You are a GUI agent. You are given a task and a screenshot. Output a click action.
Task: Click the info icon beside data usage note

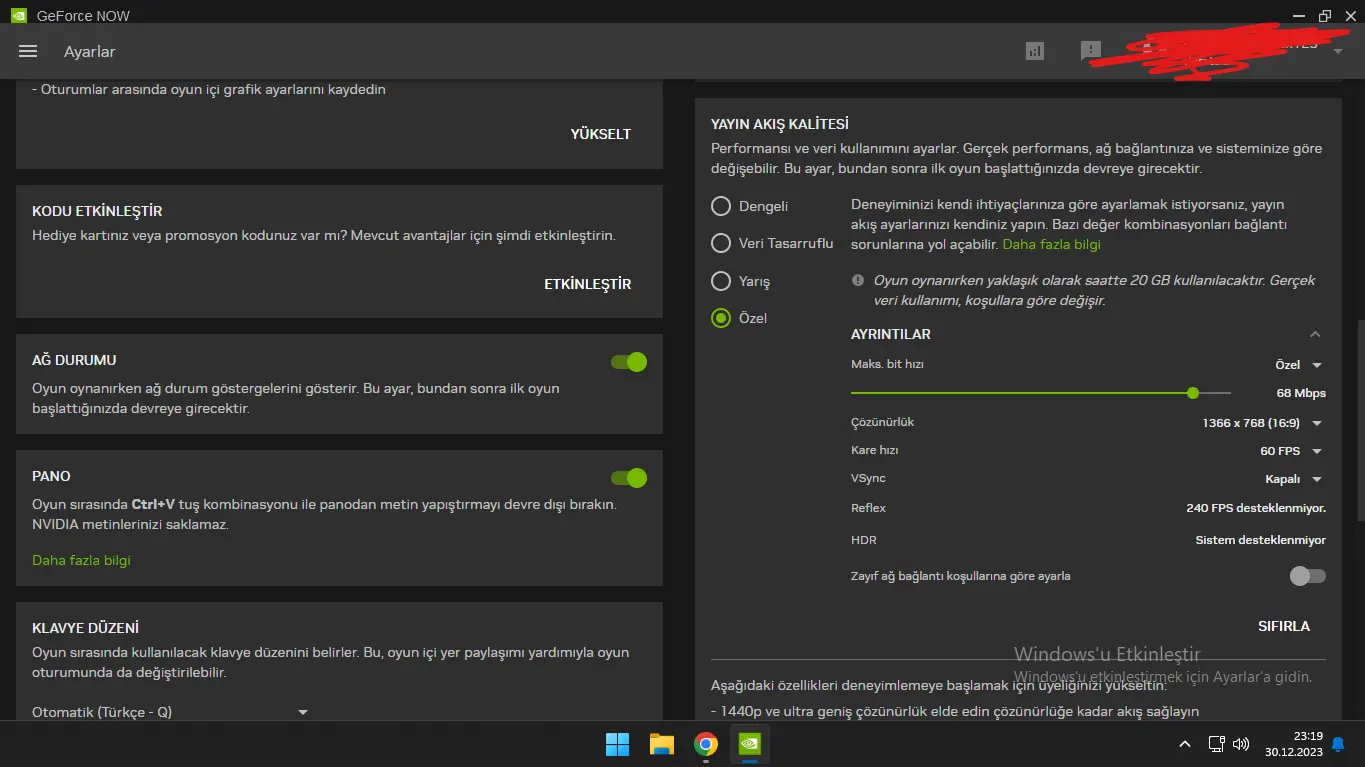(x=858, y=281)
